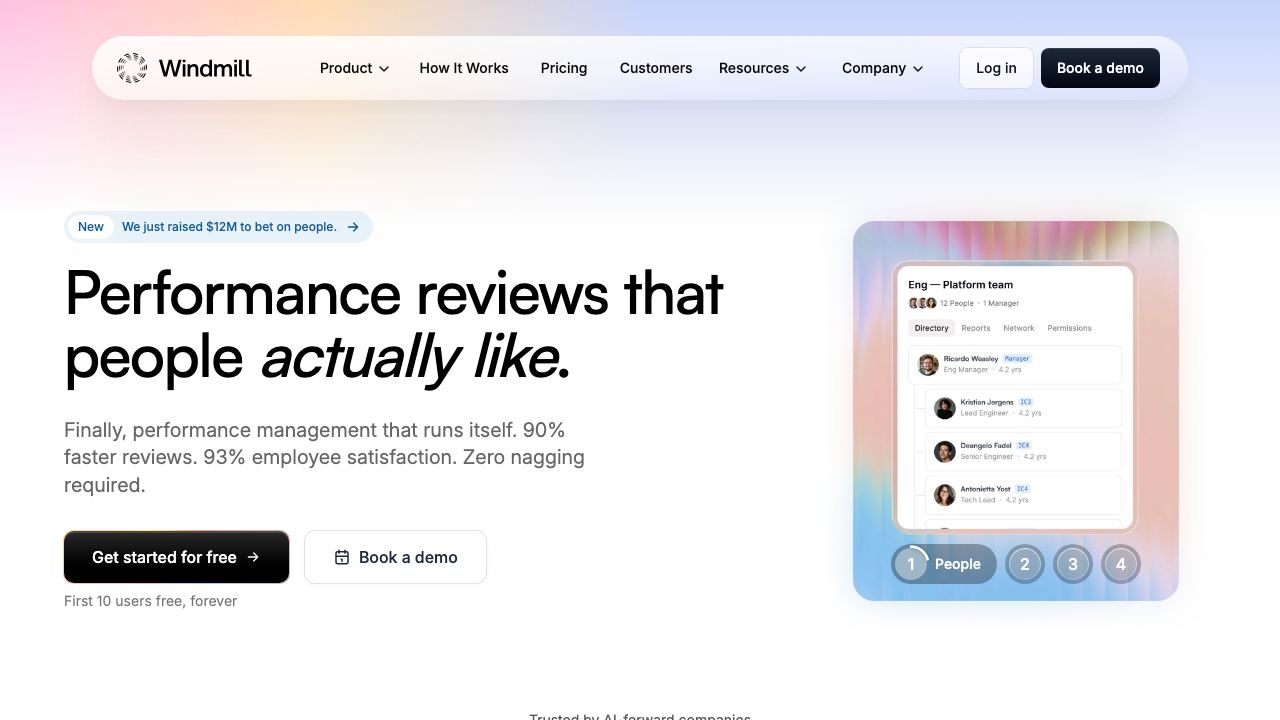Click Get started for free
Image resolution: width=1280 pixels, height=720 pixels.
coord(177,557)
